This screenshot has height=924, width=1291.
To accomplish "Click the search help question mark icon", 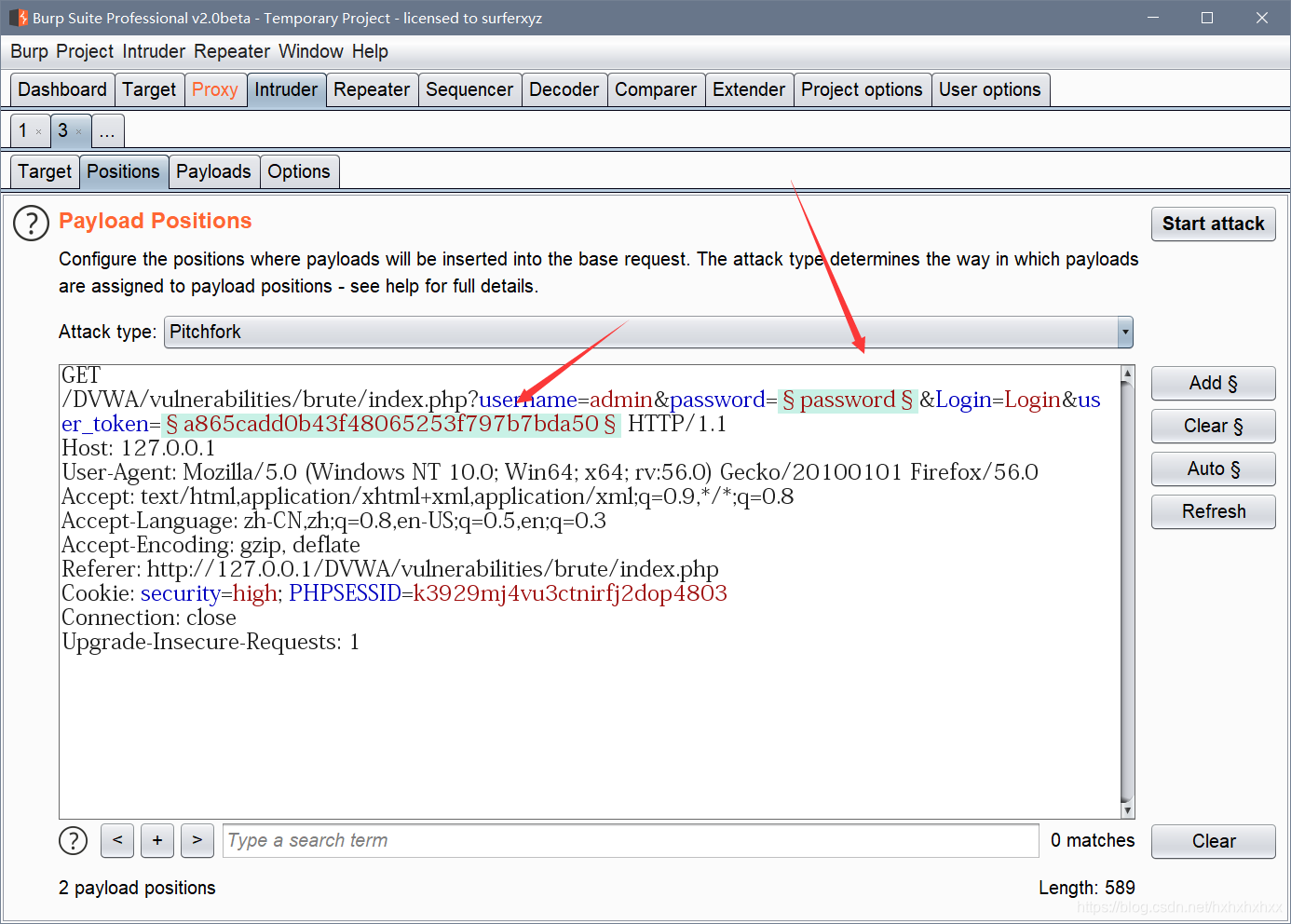I will [x=73, y=840].
